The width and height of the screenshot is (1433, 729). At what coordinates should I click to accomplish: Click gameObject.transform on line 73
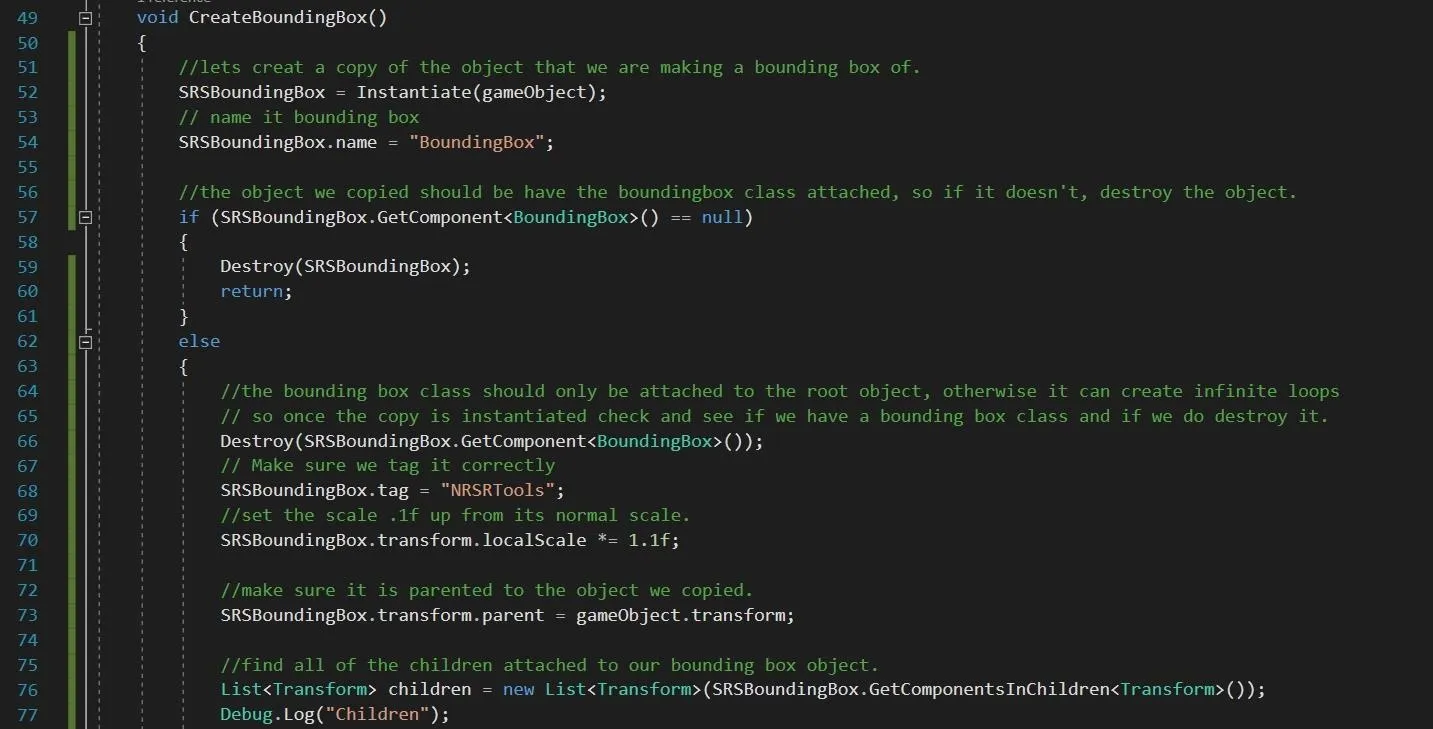(681, 615)
